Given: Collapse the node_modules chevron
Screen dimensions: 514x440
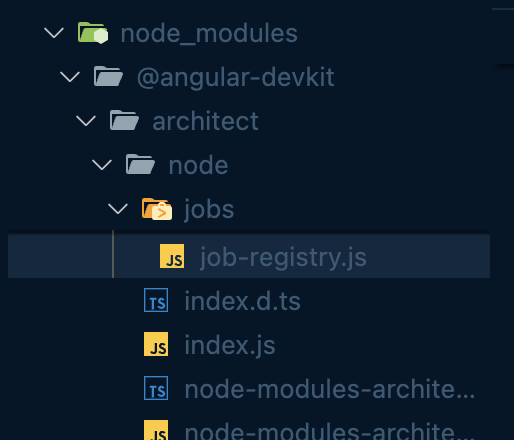Looking at the screenshot, I should click(54, 33).
